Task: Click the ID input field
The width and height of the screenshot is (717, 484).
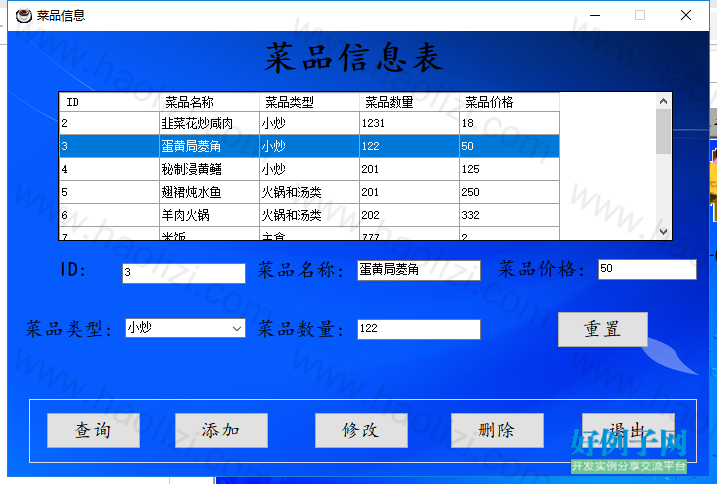Action: tap(184, 273)
